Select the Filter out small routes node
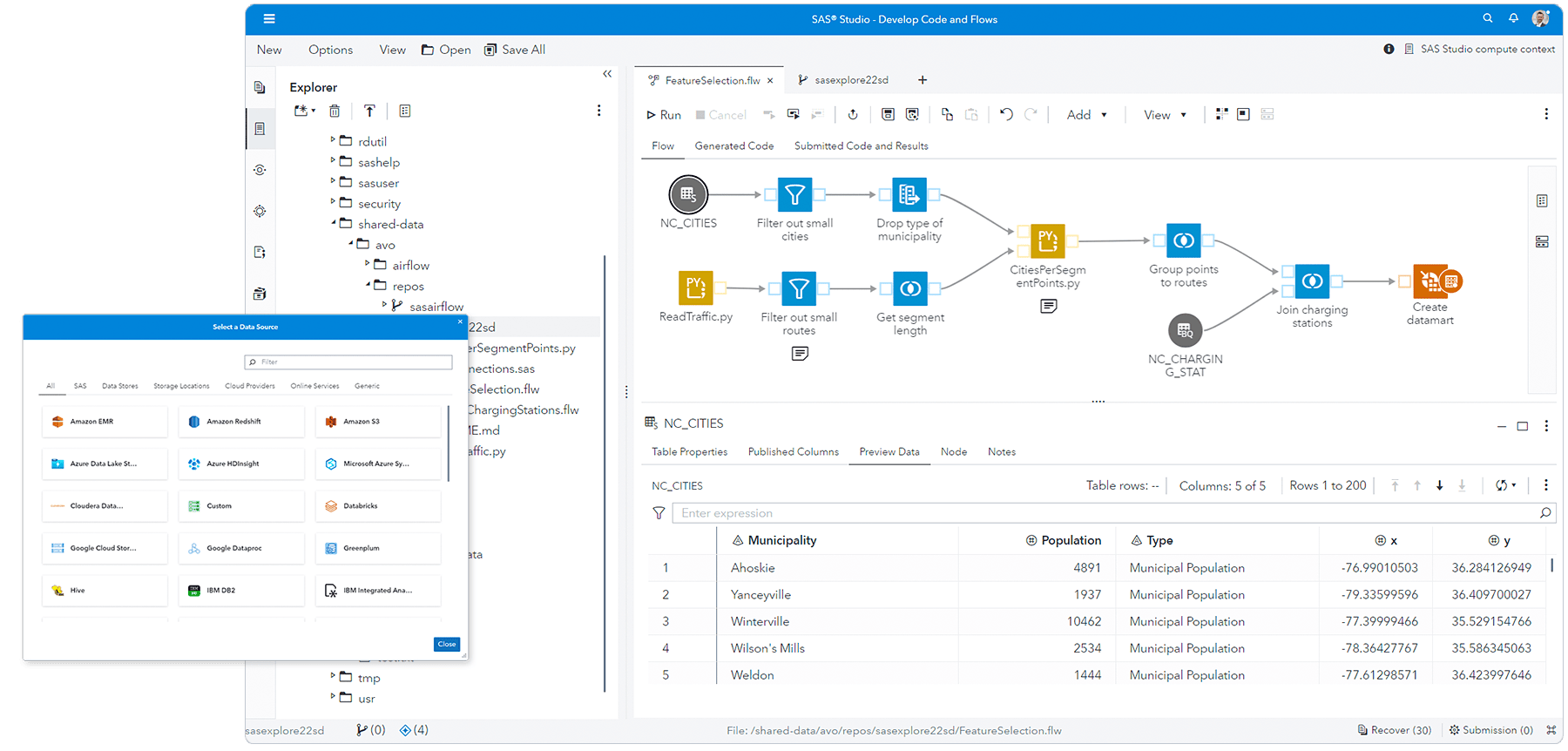 [x=799, y=288]
